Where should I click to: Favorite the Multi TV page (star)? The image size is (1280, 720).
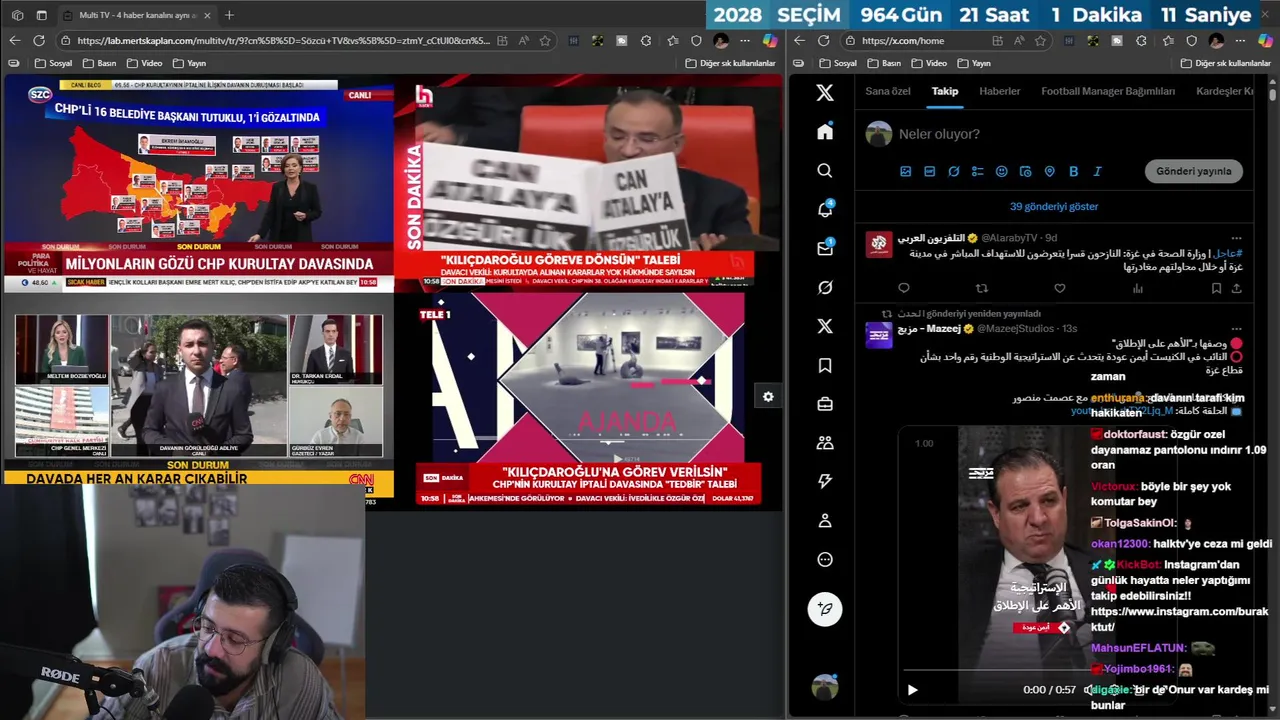545,41
